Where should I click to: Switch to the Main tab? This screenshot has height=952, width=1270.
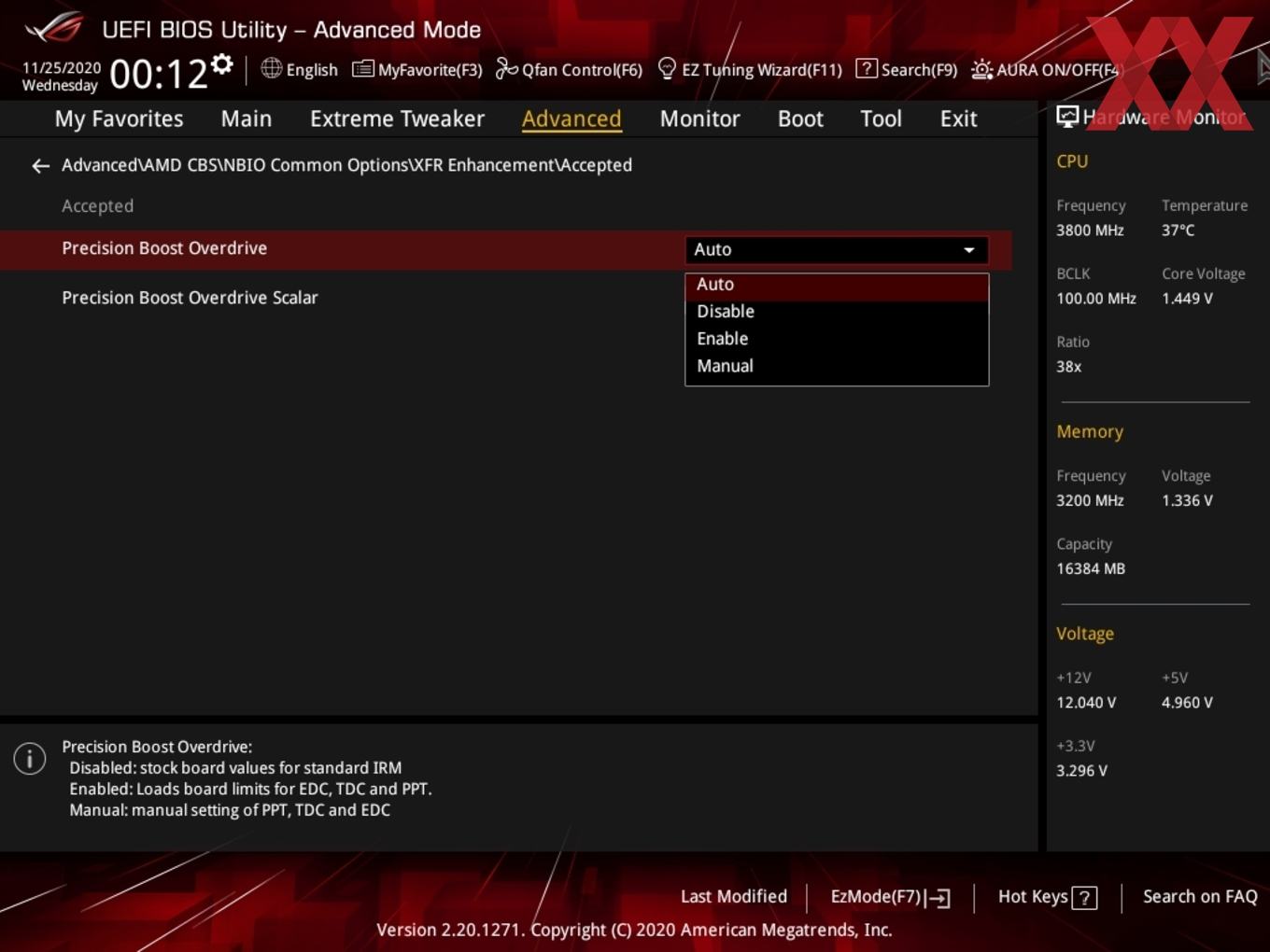(x=247, y=119)
